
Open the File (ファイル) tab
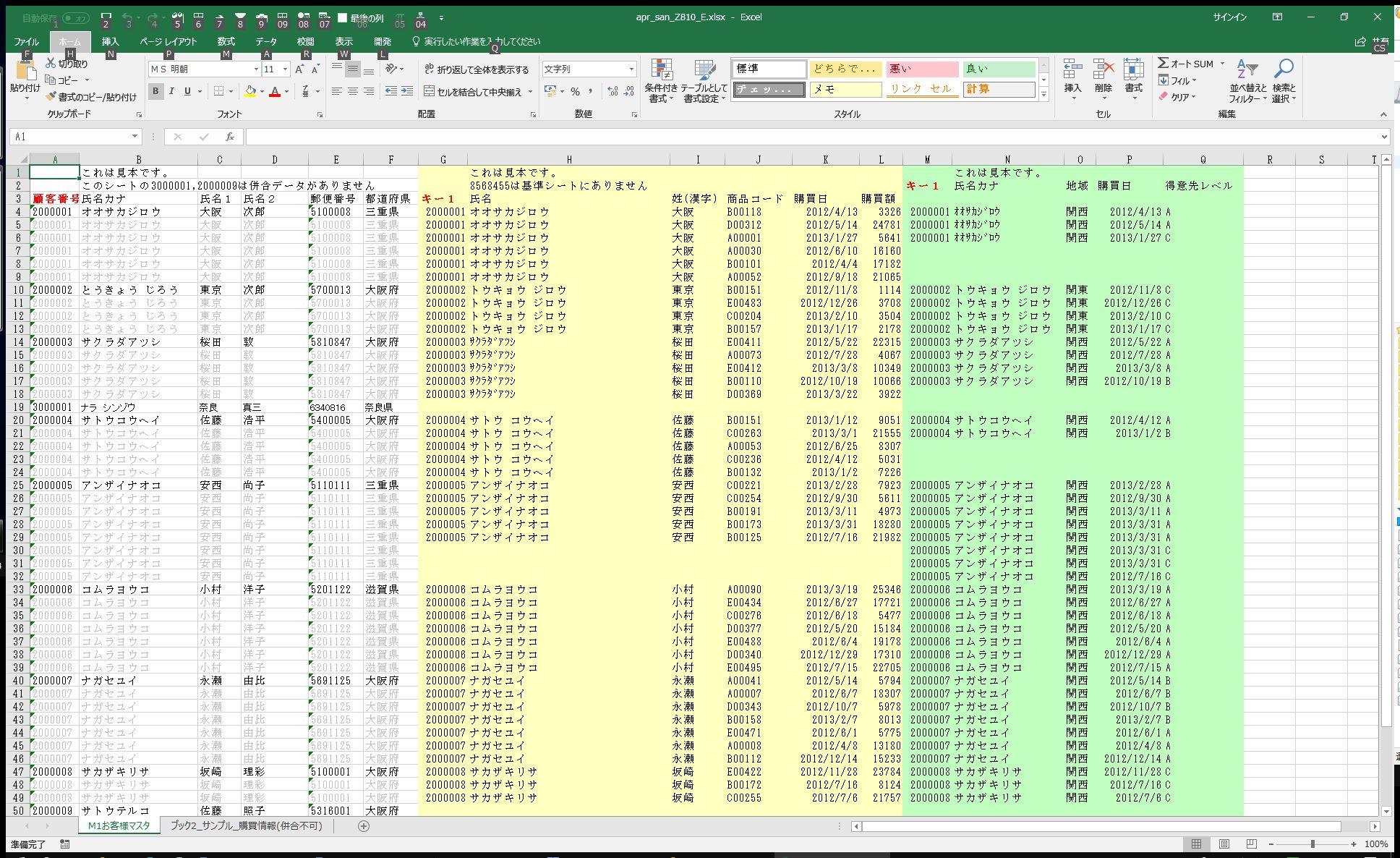(27, 42)
